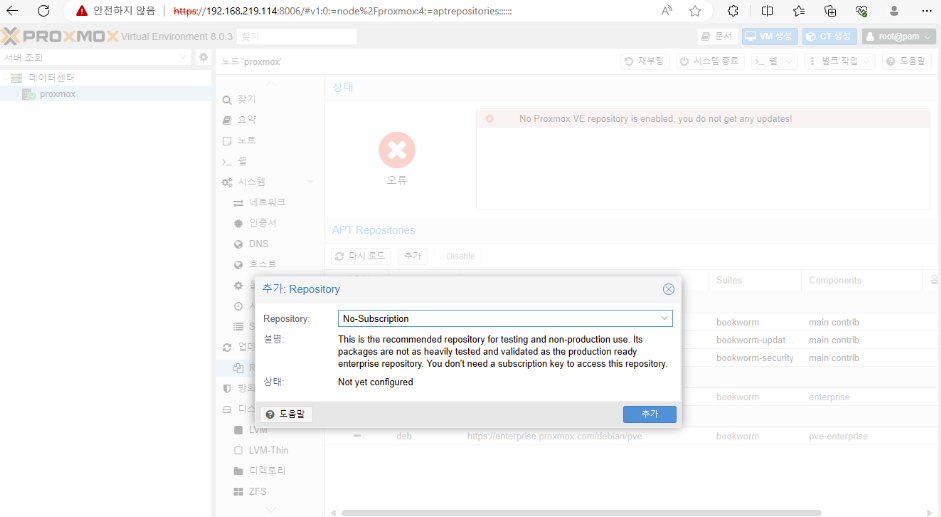
Task: Click the red error status icon
Action: [x=397, y=150]
